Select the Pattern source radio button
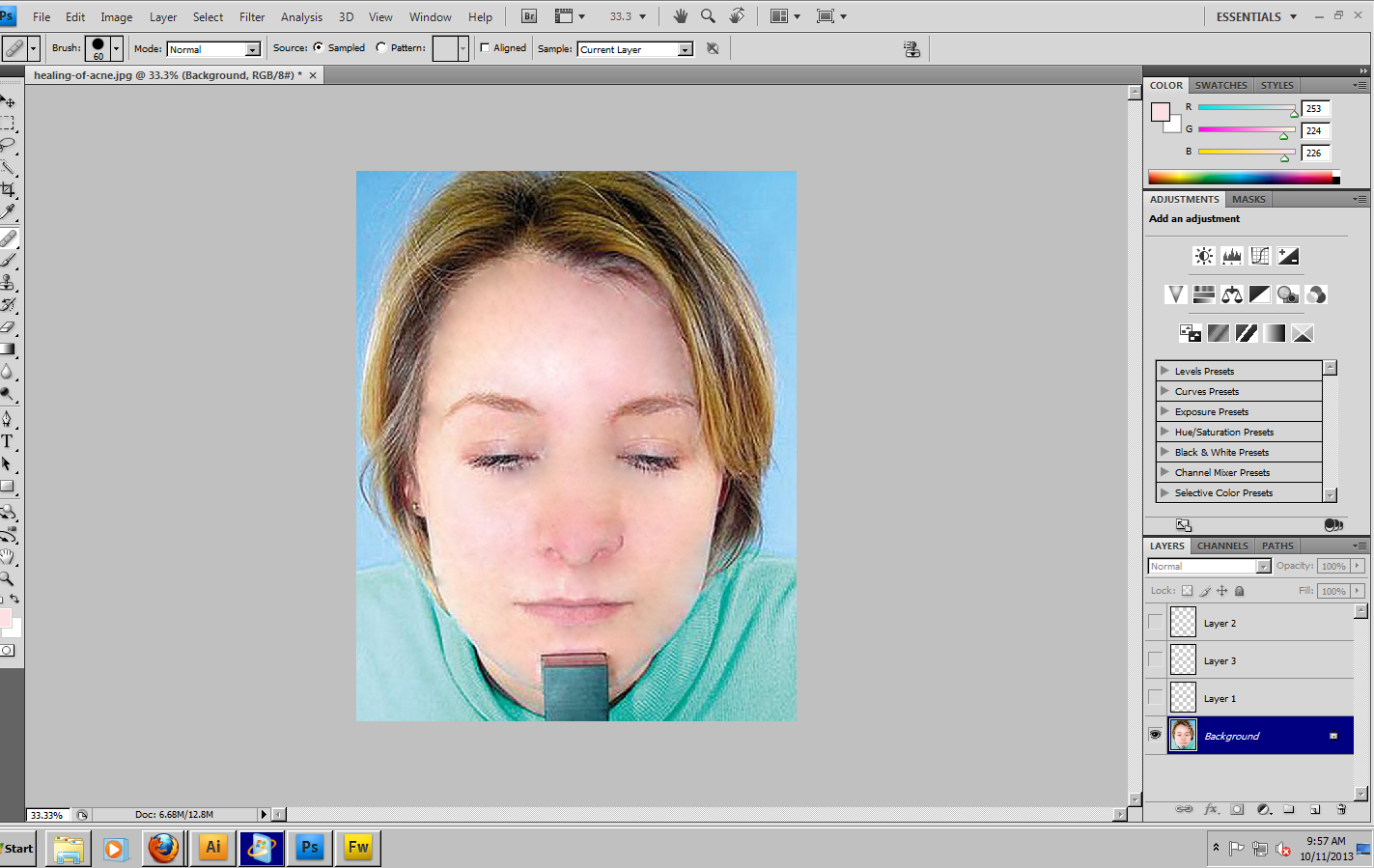Viewport: 1374px width, 868px height. pyautogui.click(x=381, y=47)
